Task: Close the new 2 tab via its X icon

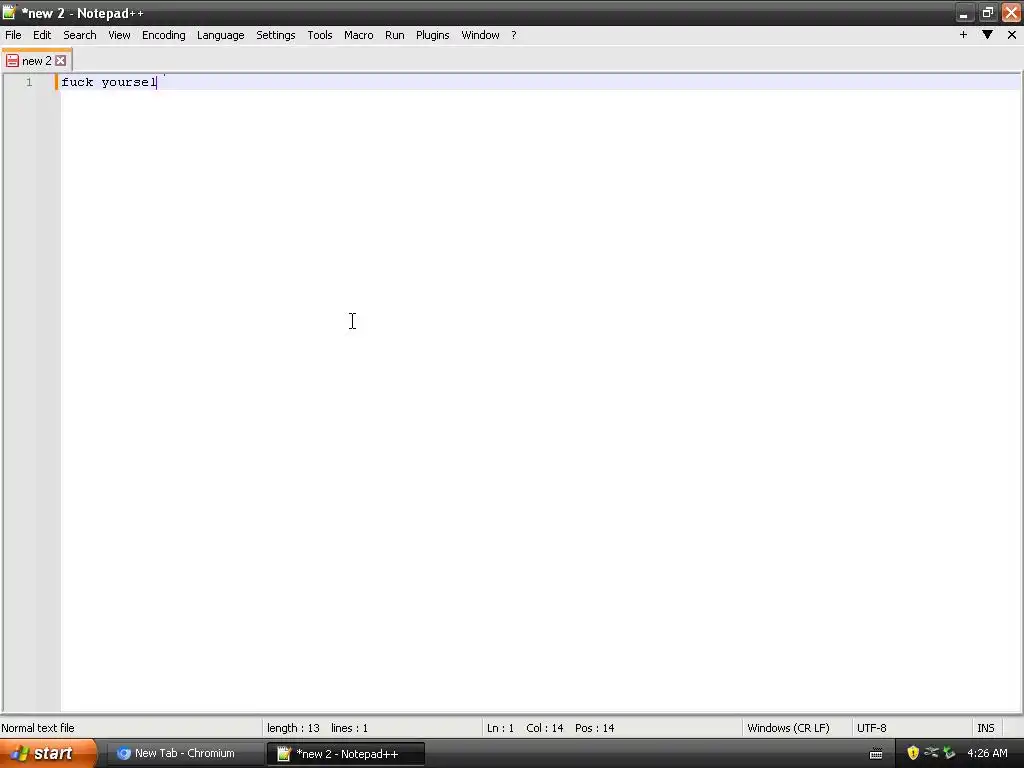Action: coord(61,61)
